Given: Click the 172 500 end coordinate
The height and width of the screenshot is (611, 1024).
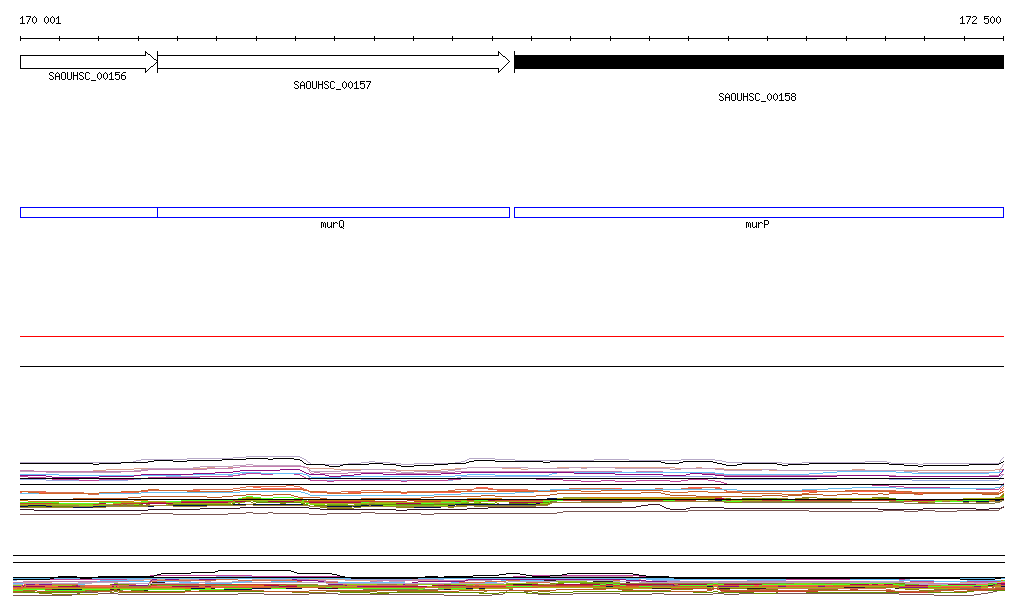Looking at the screenshot, I should point(980,20).
